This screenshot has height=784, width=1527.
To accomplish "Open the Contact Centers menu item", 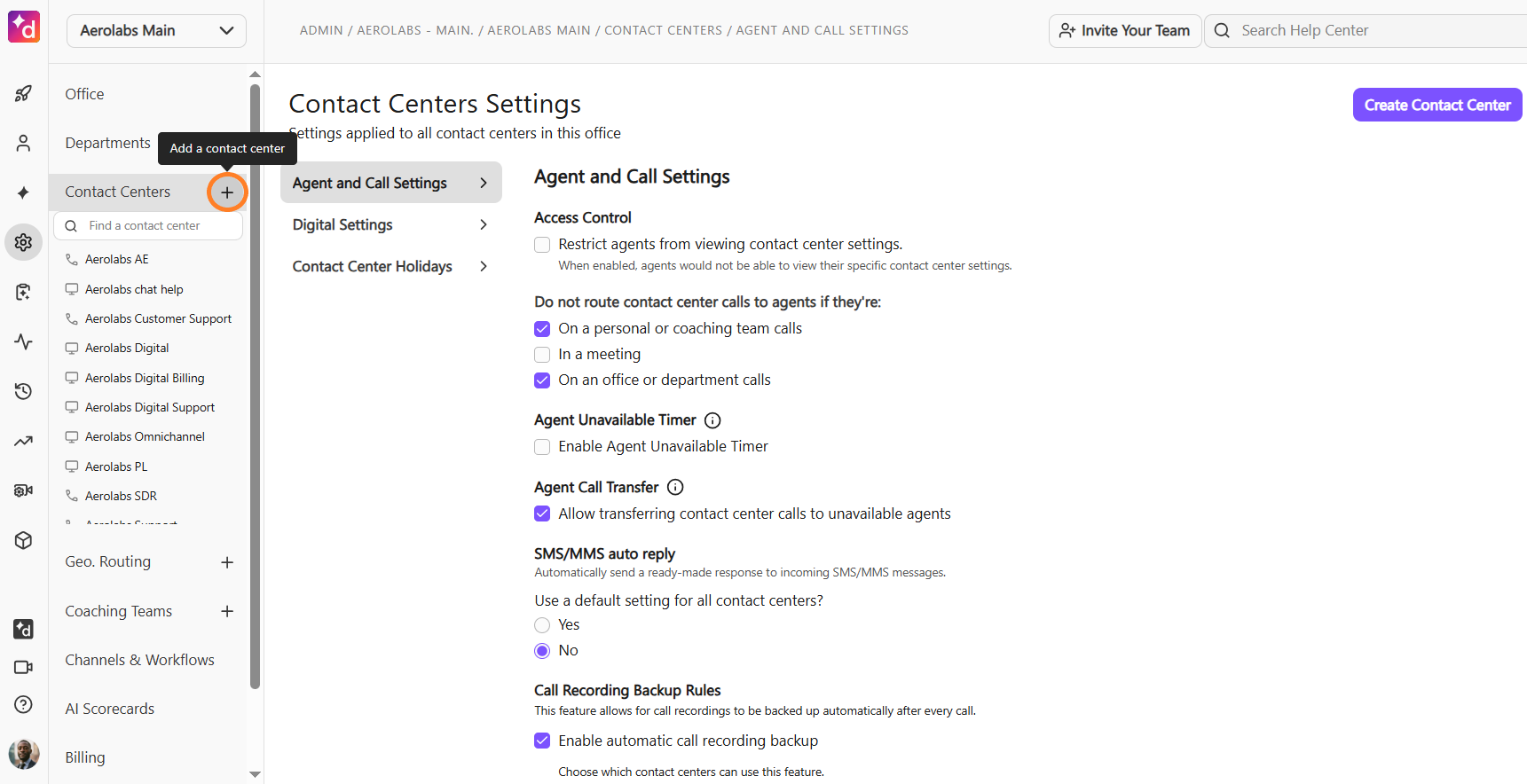I will 117,192.
